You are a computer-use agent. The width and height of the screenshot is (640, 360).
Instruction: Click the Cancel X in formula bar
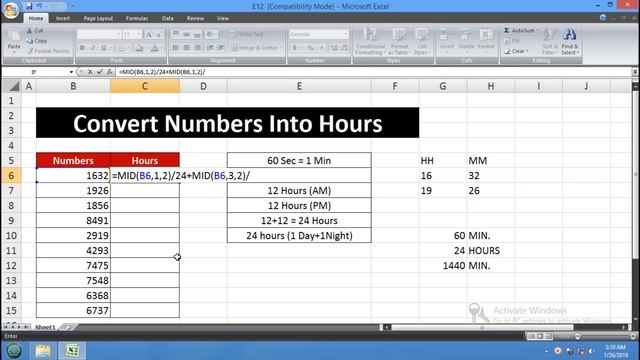click(90, 72)
